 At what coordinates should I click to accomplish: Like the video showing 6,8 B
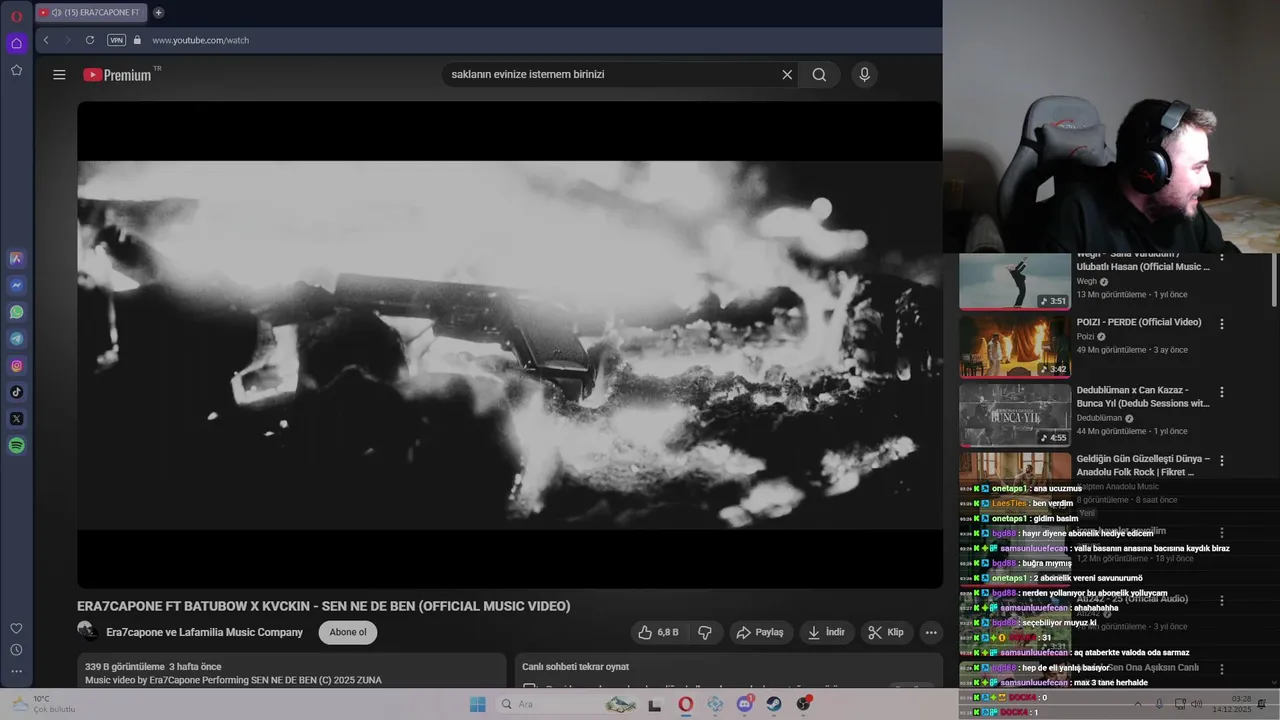click(658, 632)
